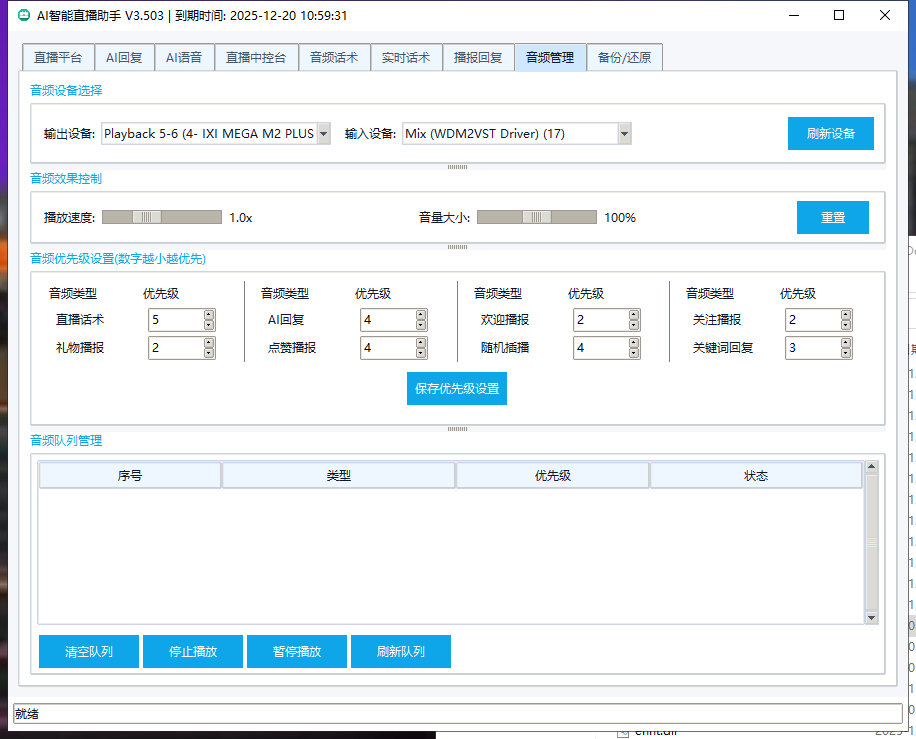Image resolution: width=916 pixels, height=739 pixels.
Task: Decrease 礼物播报 priority with down arrow
Action: click(209, 353)
